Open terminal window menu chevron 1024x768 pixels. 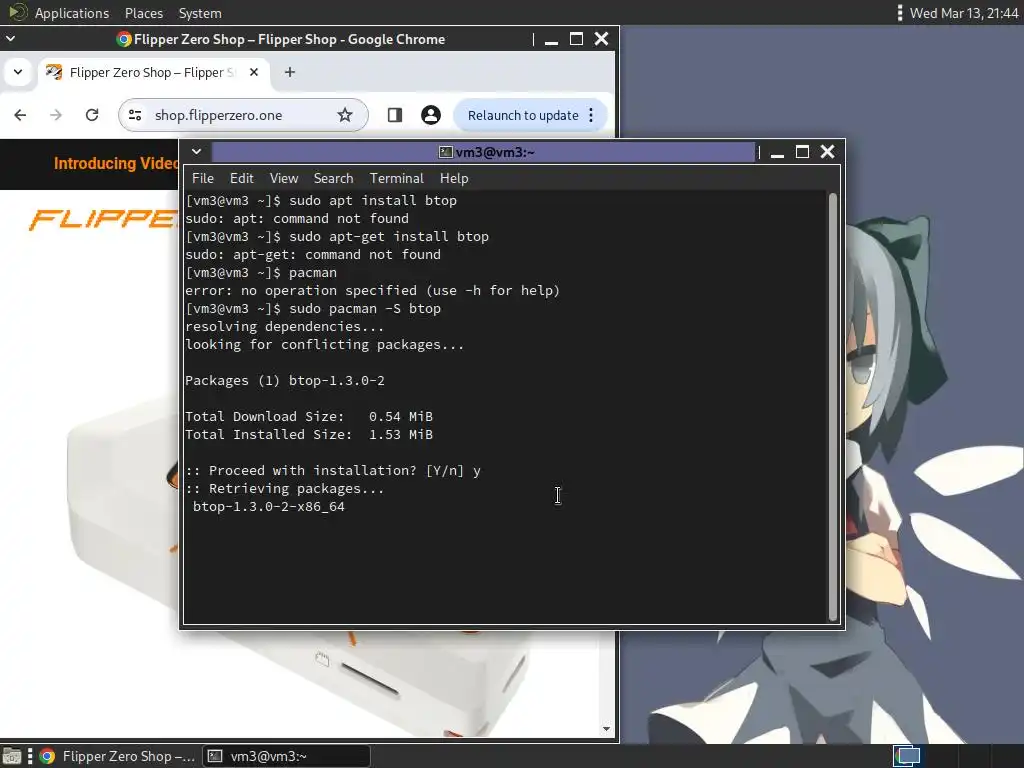[x=196, y=152]
